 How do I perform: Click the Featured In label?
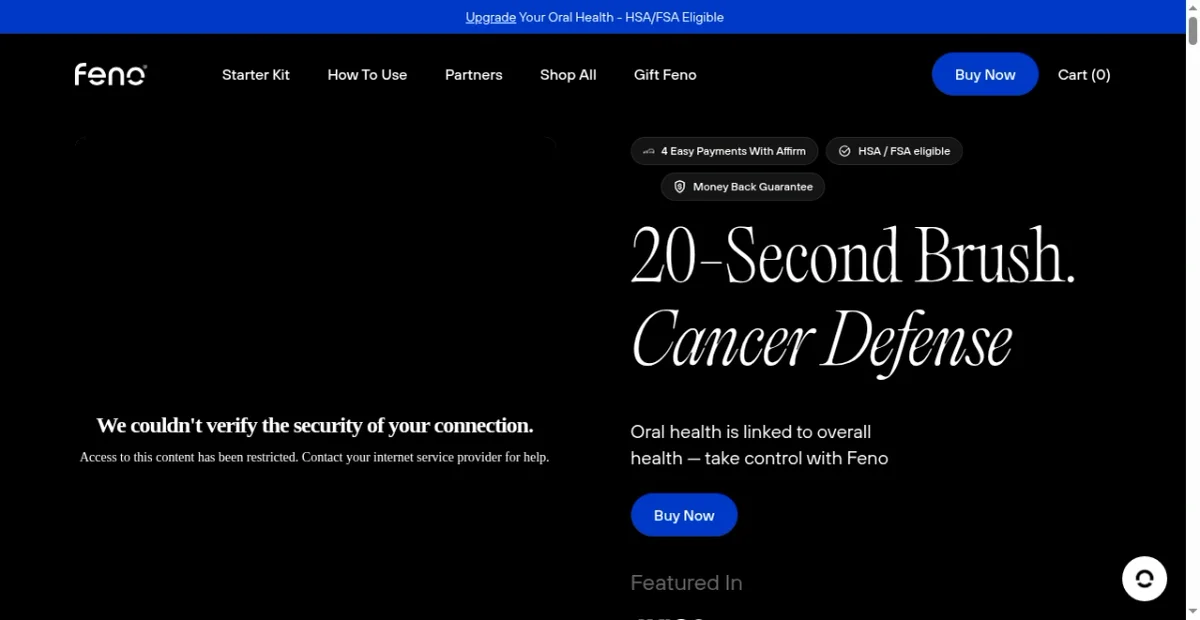point(686,583)
